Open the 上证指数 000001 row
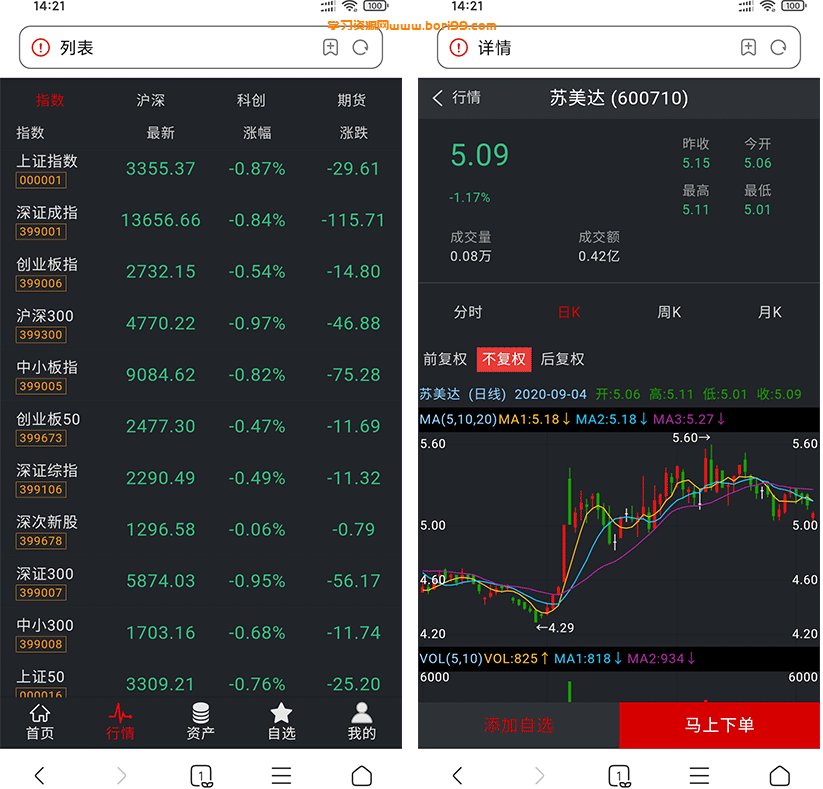This screenshot has width=823, height=789. 201,170
